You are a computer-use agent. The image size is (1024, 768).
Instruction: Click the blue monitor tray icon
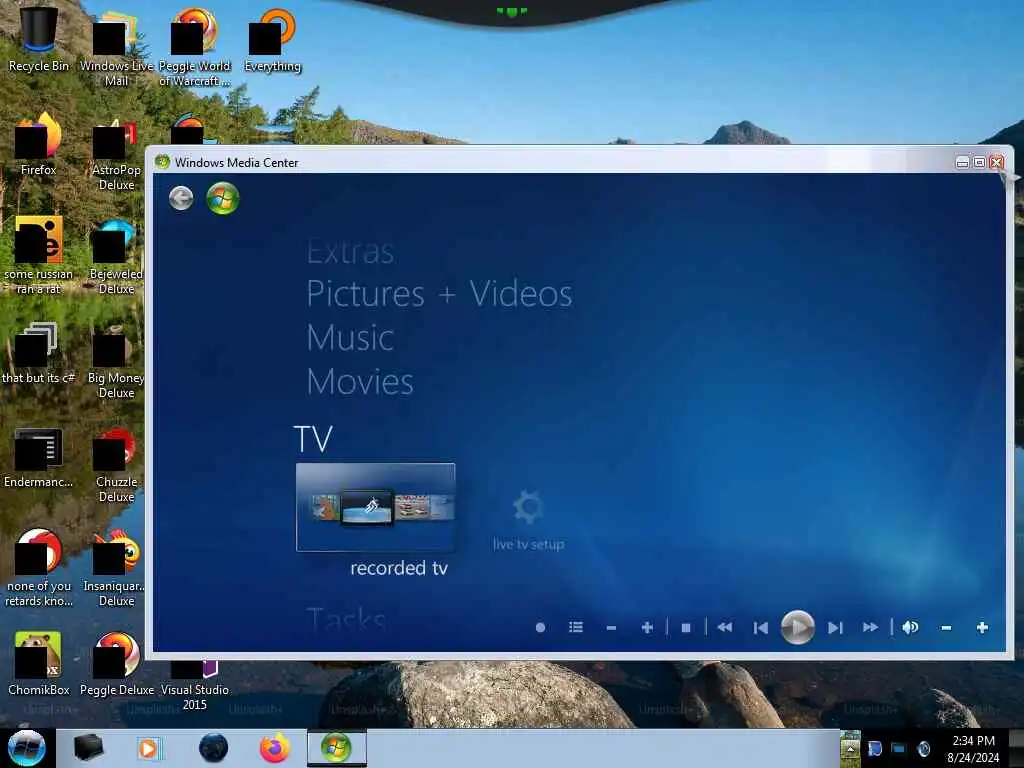[x=899, y=749]
